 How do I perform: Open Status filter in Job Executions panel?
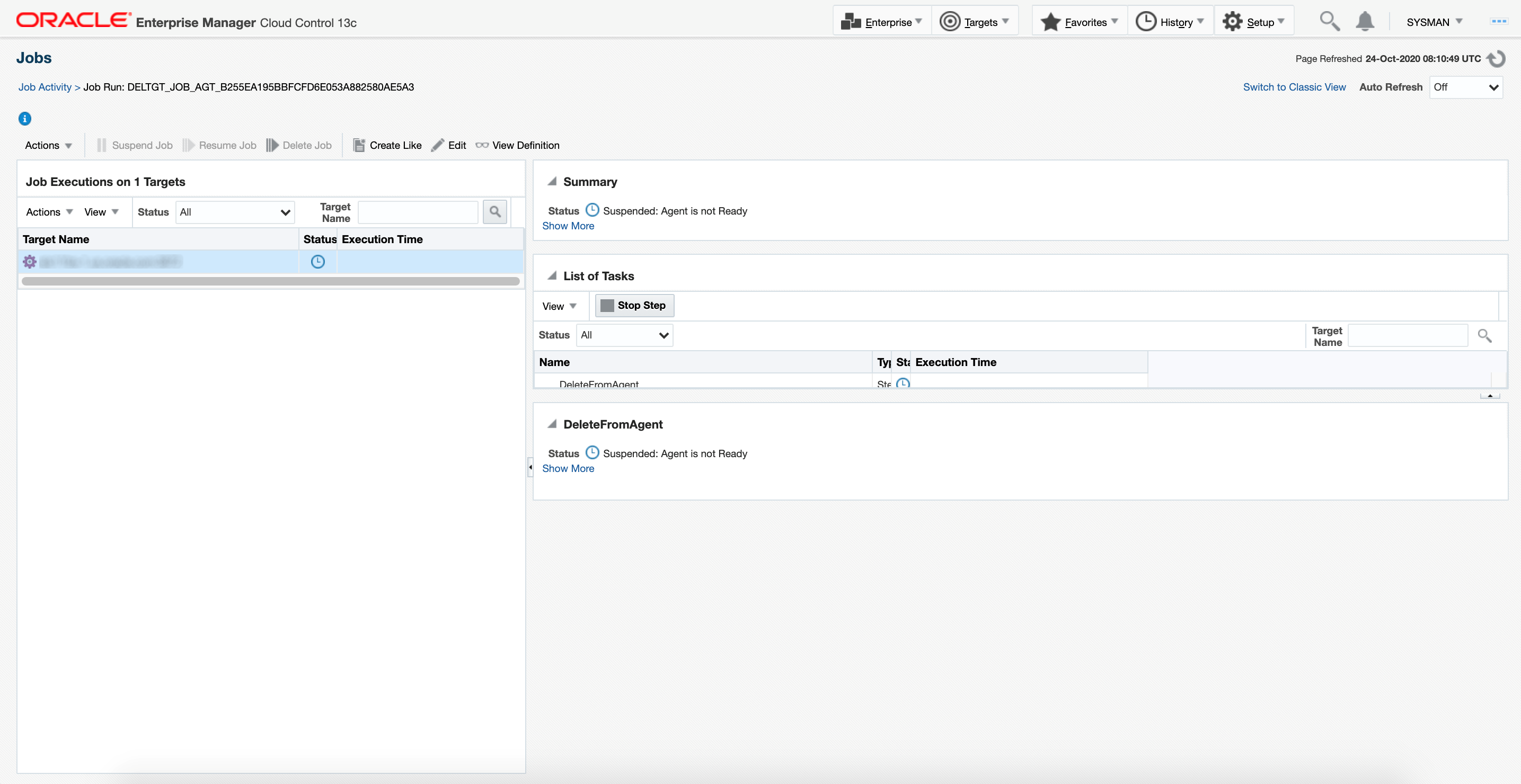tap(235, 212)
